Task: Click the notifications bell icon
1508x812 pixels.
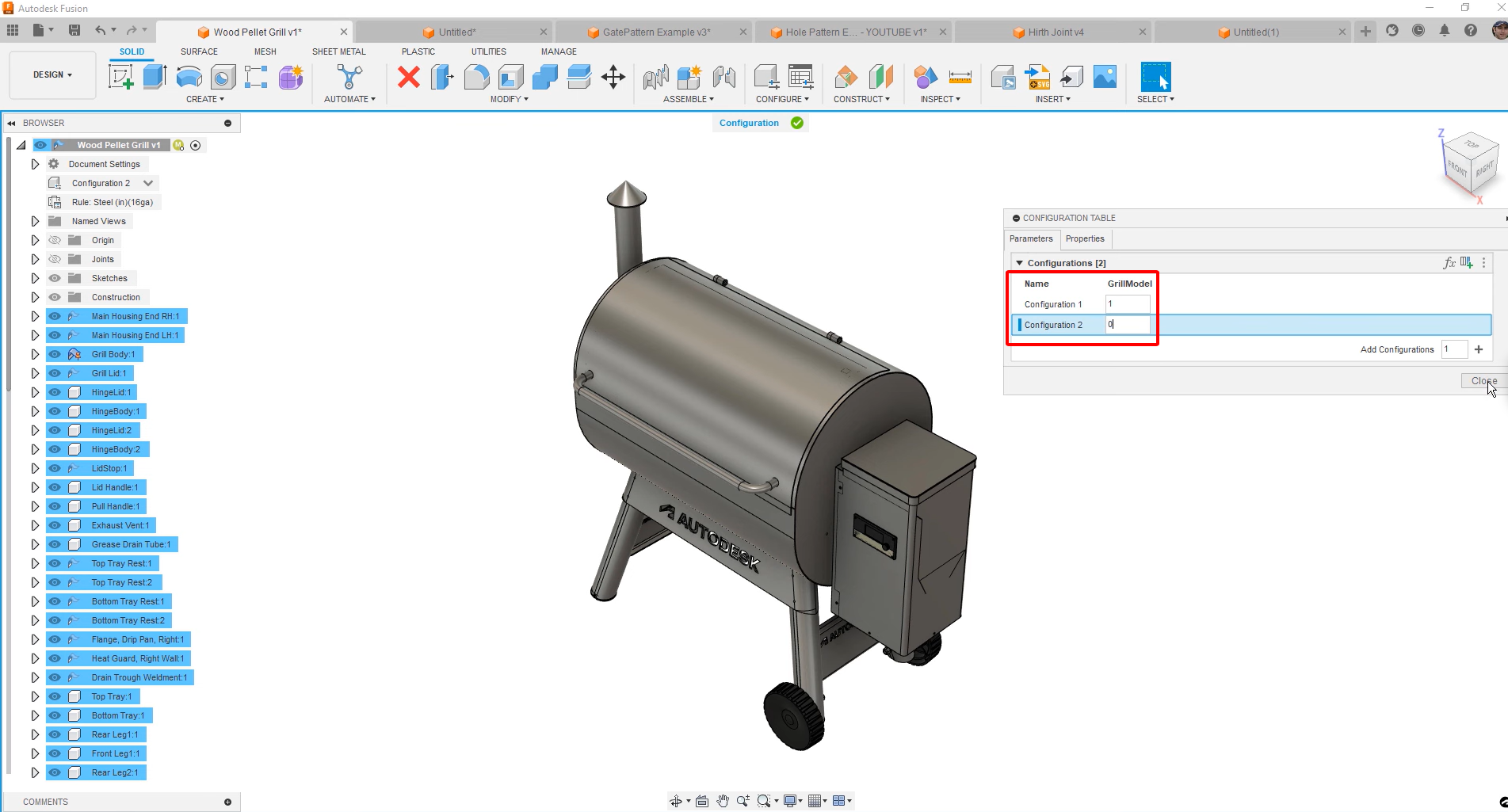Action: click(1445, 30)
